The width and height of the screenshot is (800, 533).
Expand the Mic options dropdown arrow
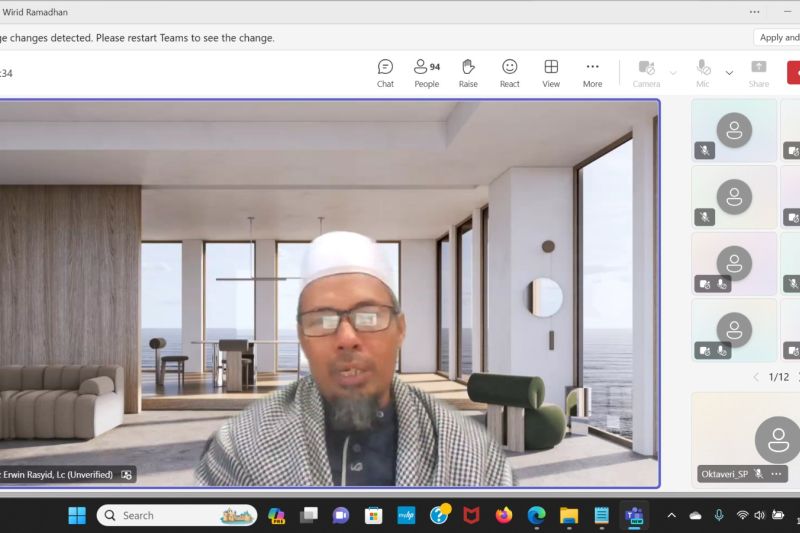point(729,72)
